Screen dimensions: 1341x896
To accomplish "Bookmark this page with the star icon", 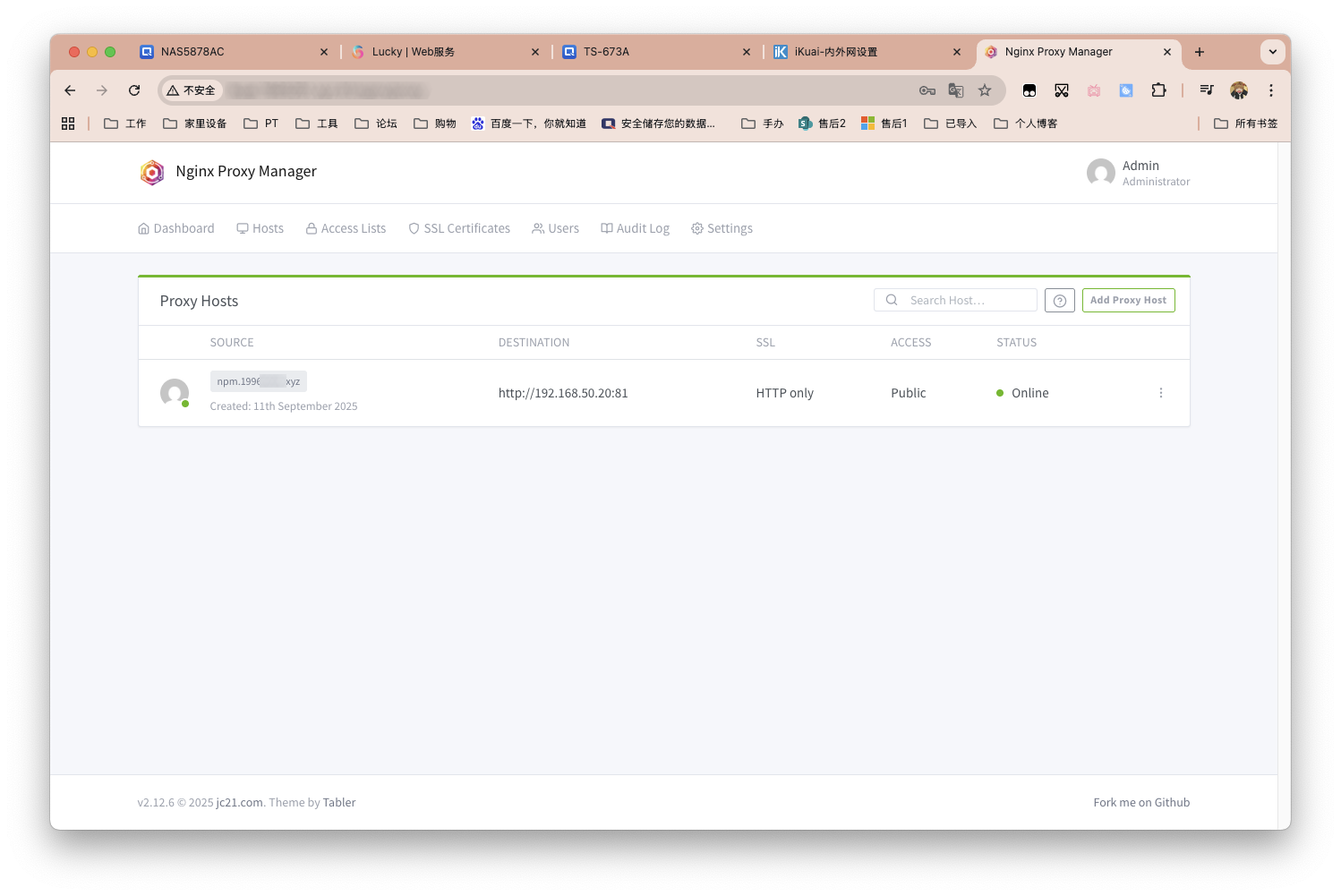I will [x=985, y=90].
